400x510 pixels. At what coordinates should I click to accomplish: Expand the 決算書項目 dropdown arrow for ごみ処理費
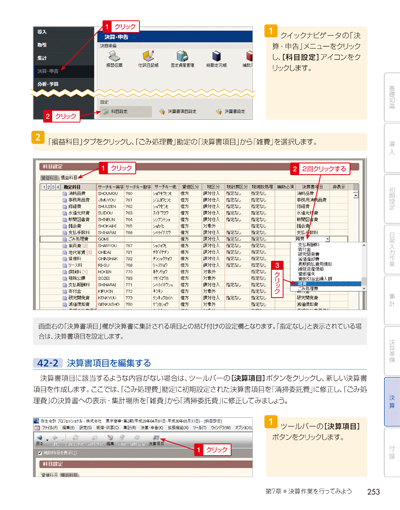[327, 239]
